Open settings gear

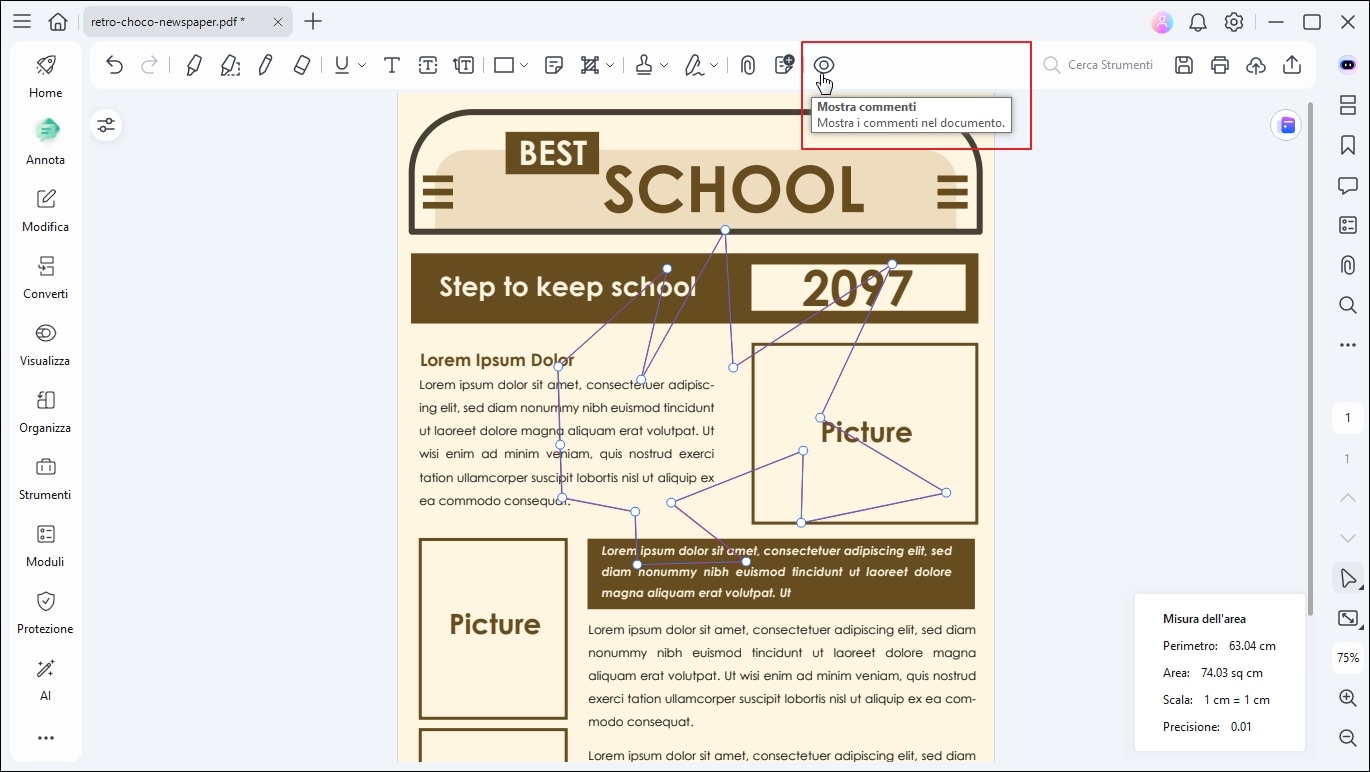pyautogui.click(x=1234, y=22)
